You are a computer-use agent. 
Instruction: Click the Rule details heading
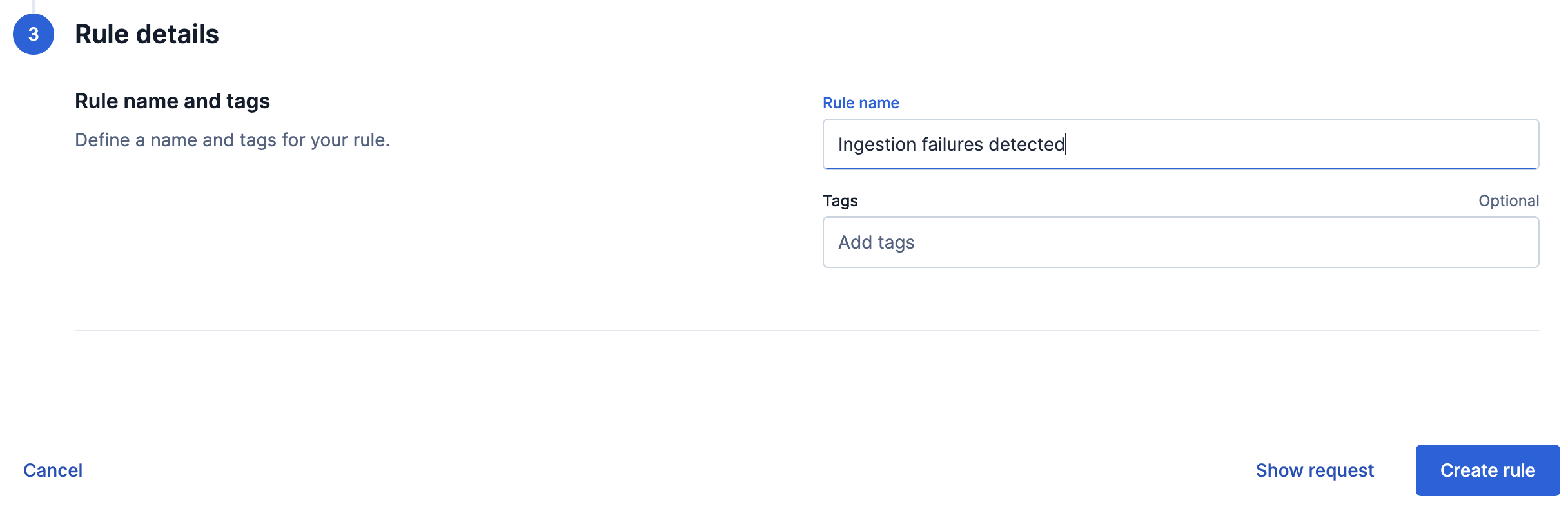[x=147, y=34]
